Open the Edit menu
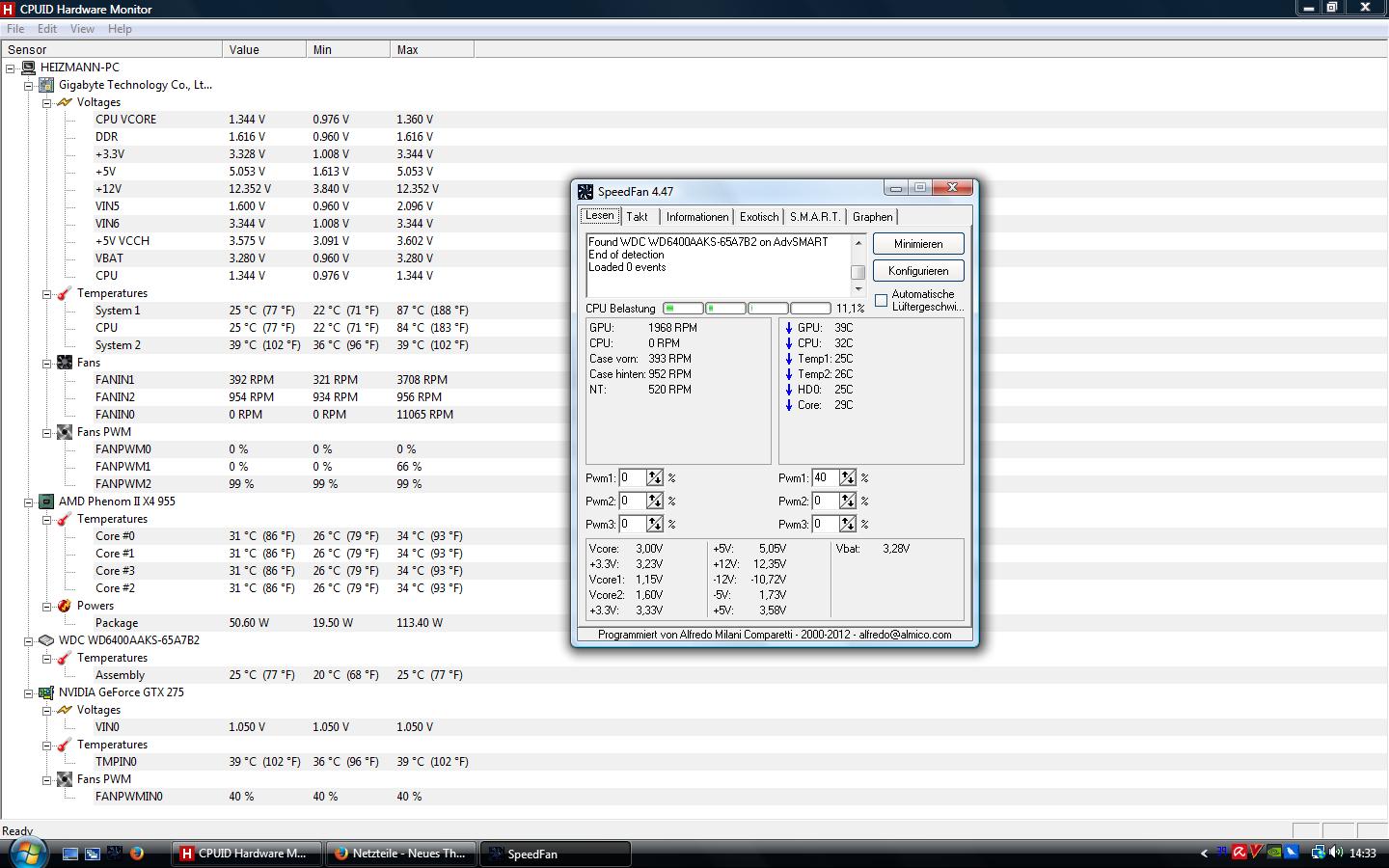 pyautogui.click(x=47, y=29)
